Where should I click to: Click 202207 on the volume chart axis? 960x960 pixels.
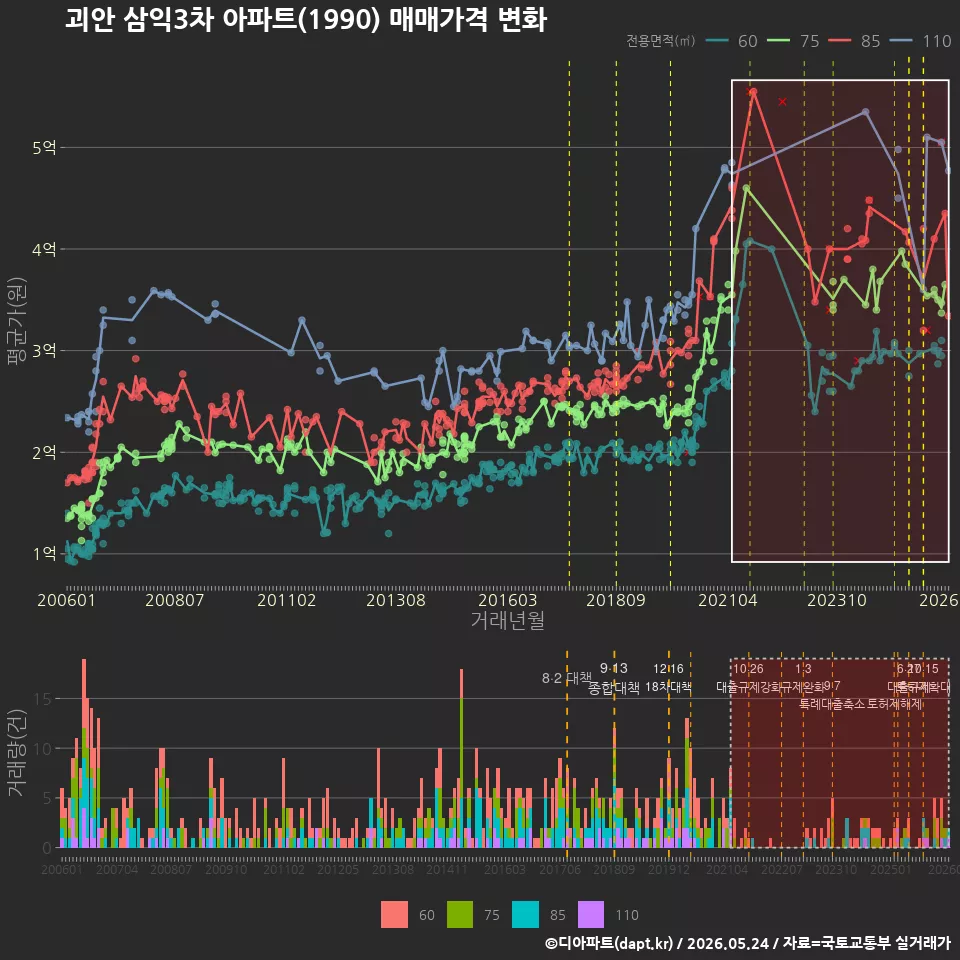tap(782, 869)
